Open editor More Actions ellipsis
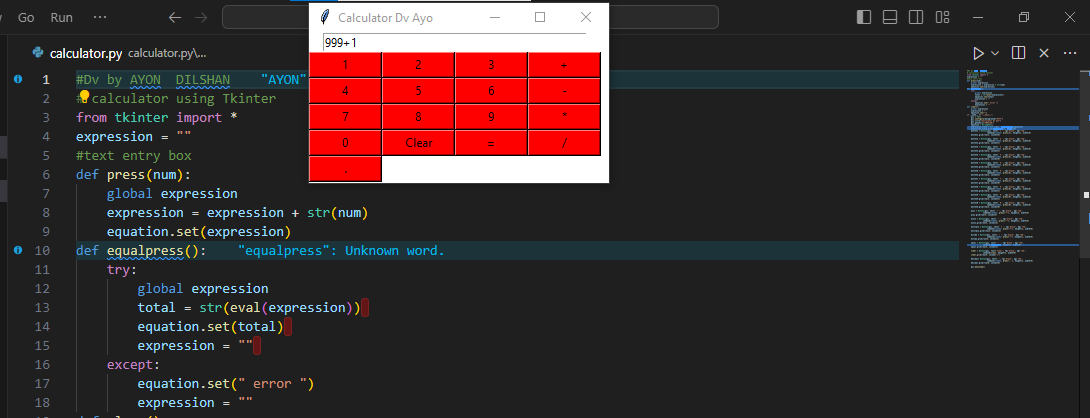Screen dimensions: 1090x418 tap(1068, 53)
